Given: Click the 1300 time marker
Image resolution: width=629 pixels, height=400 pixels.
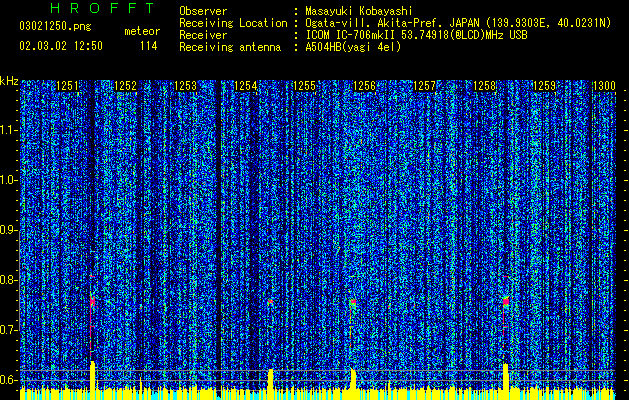Looking at the screenshot, I should (604, 86).
